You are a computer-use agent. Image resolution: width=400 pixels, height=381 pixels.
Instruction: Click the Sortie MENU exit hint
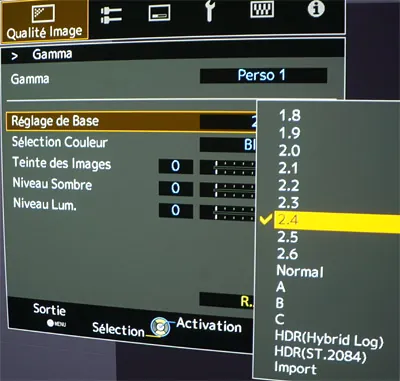point(50,315)
